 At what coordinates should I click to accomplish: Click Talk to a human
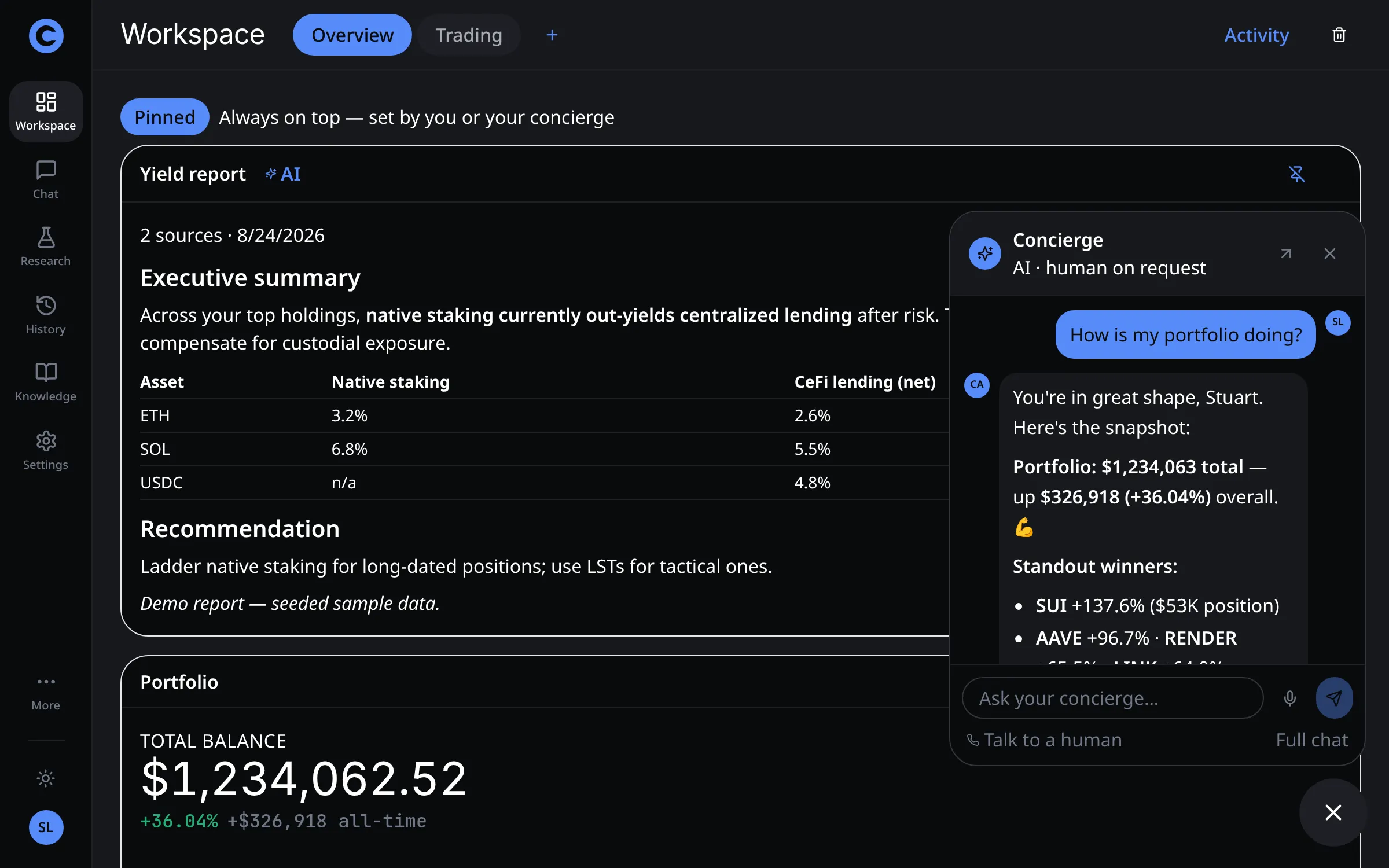(x=1044, y=740)
